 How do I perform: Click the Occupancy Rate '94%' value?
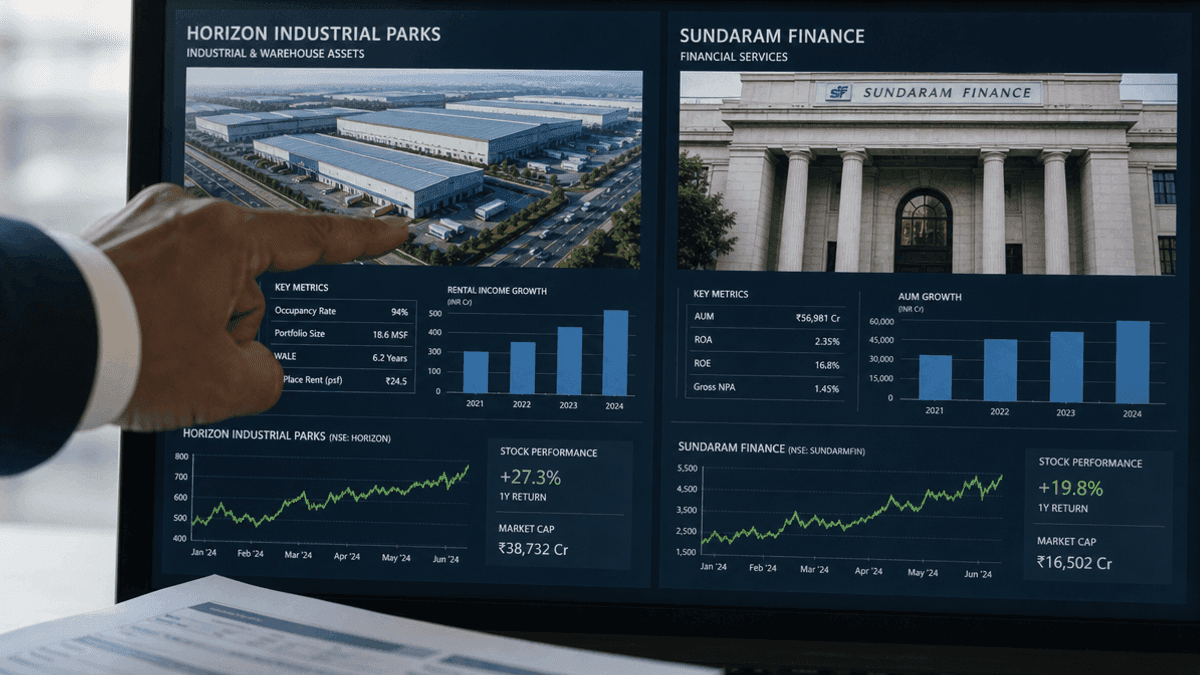(399, 312)
